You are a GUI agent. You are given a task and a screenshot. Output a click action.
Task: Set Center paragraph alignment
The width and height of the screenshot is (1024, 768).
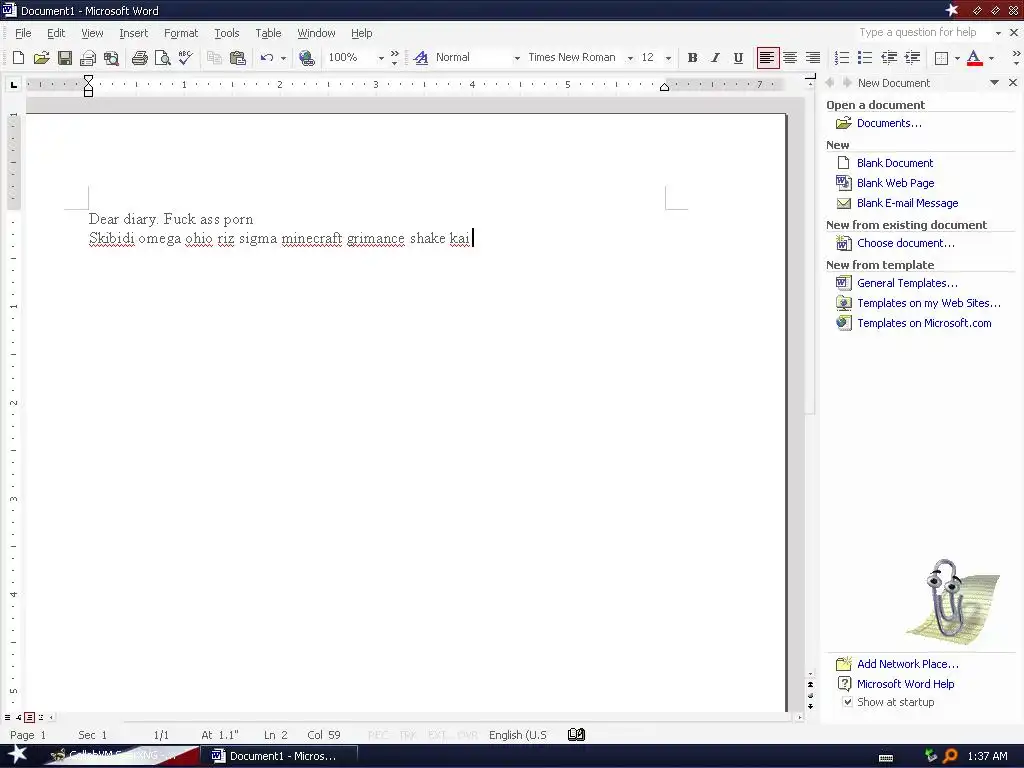(790, 58)
